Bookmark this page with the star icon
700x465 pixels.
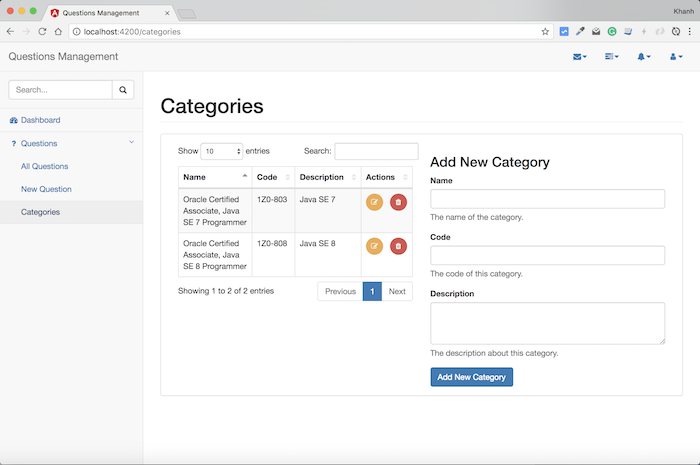545,32
